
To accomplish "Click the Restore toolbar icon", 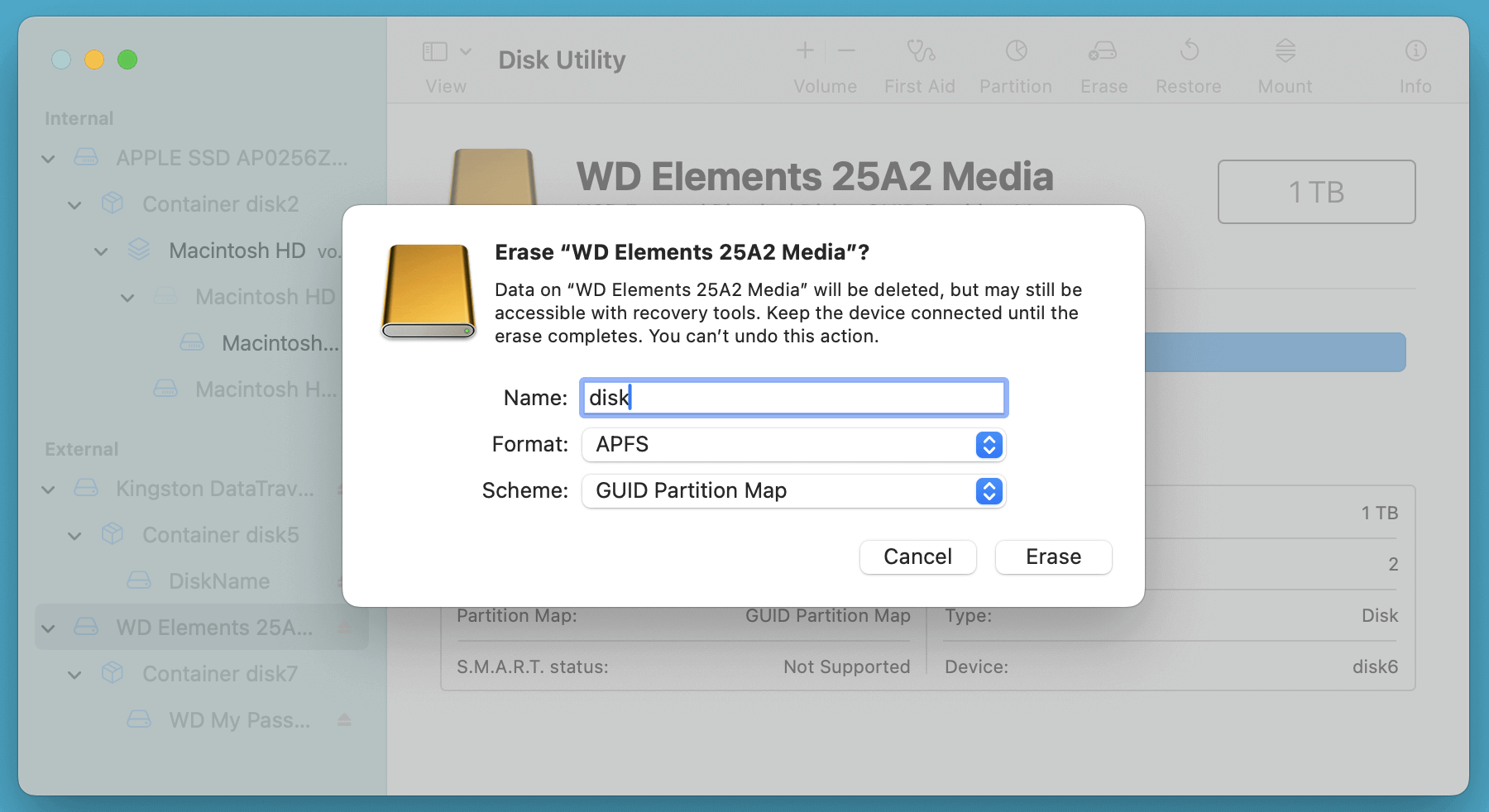I will click(x=1189, y=52).
